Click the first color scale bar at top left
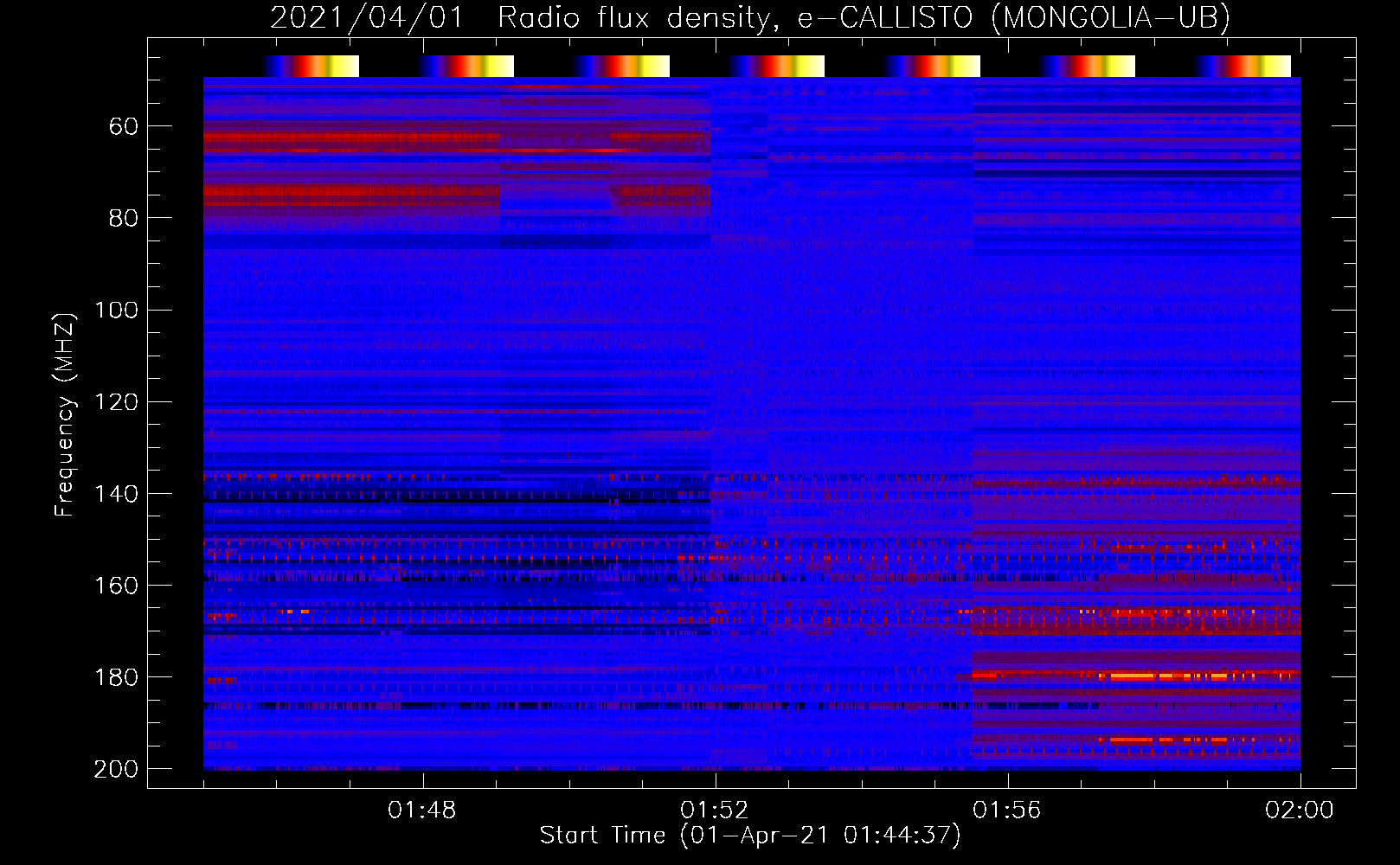 [311, 66]
